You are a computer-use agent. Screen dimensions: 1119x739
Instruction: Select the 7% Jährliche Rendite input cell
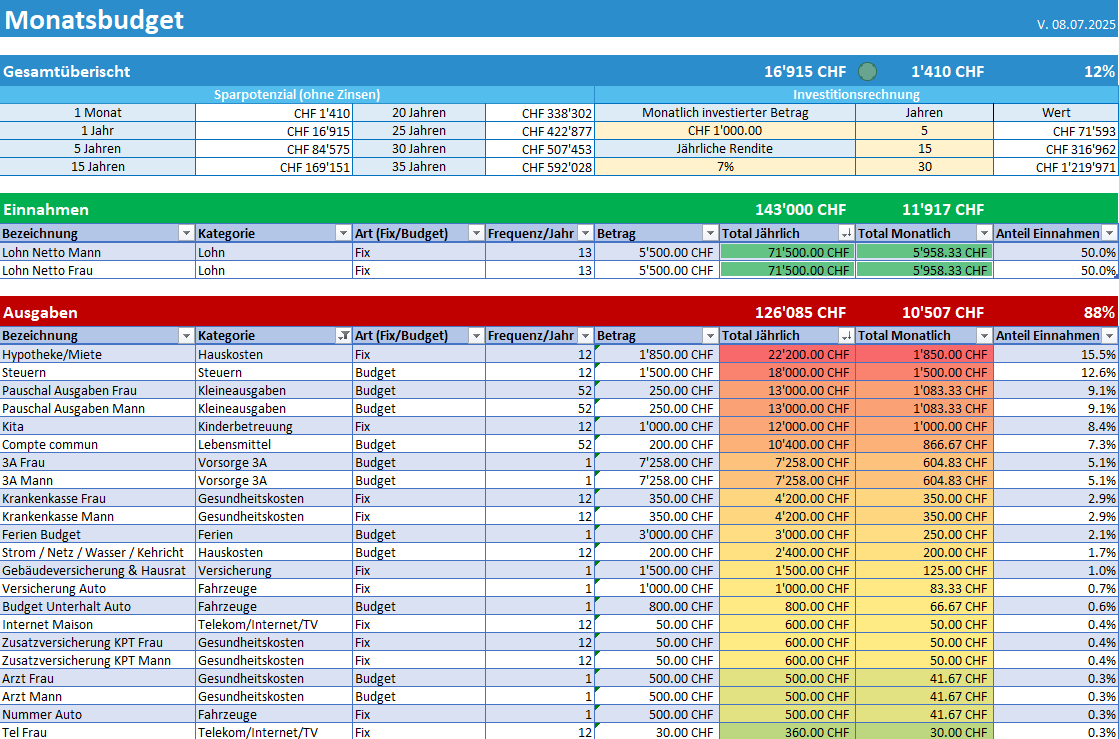coord(725,167)
